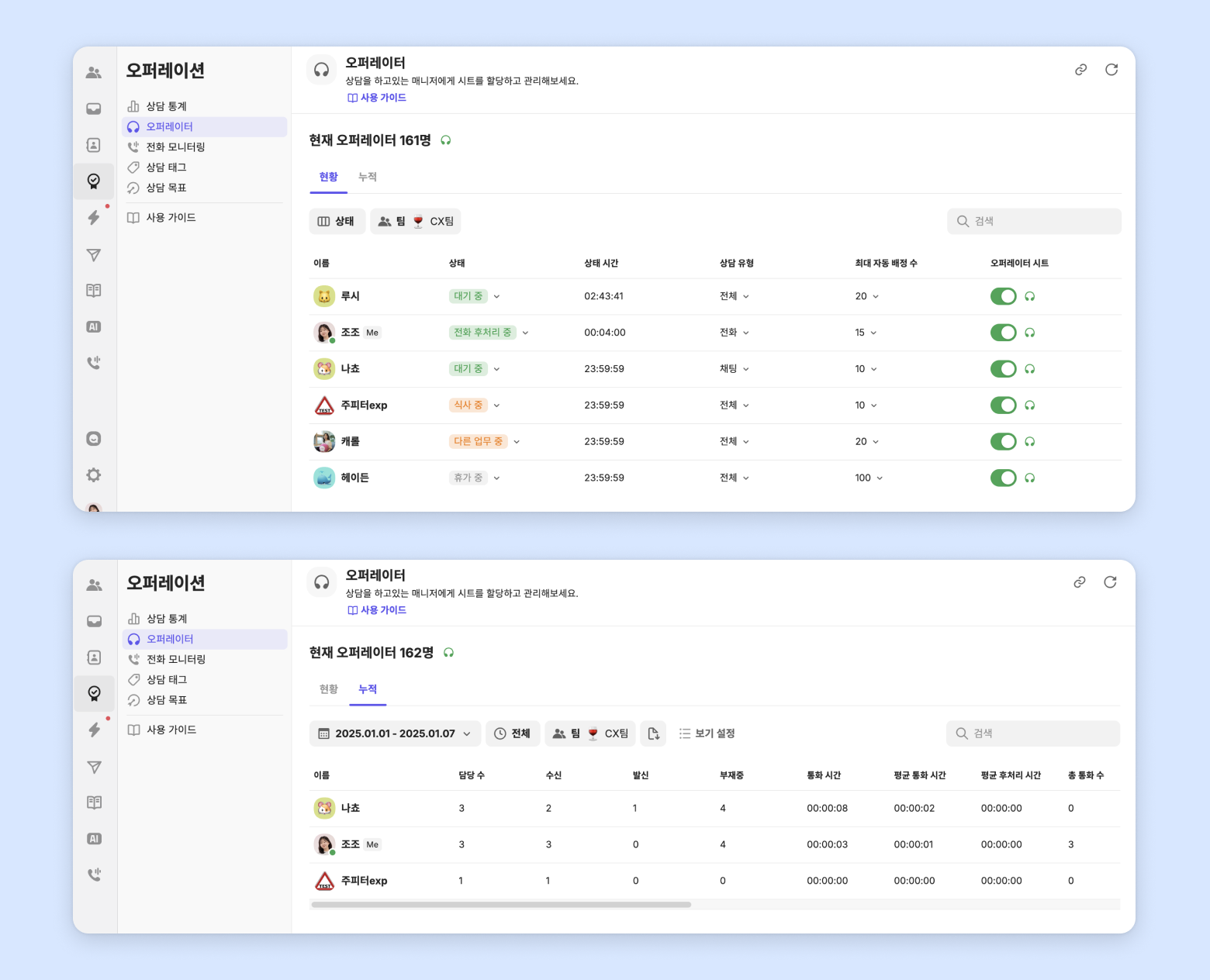Click green headset icon beside 현재 오퍼레이터 161명
1210x980 pixels.
(446, 140)
